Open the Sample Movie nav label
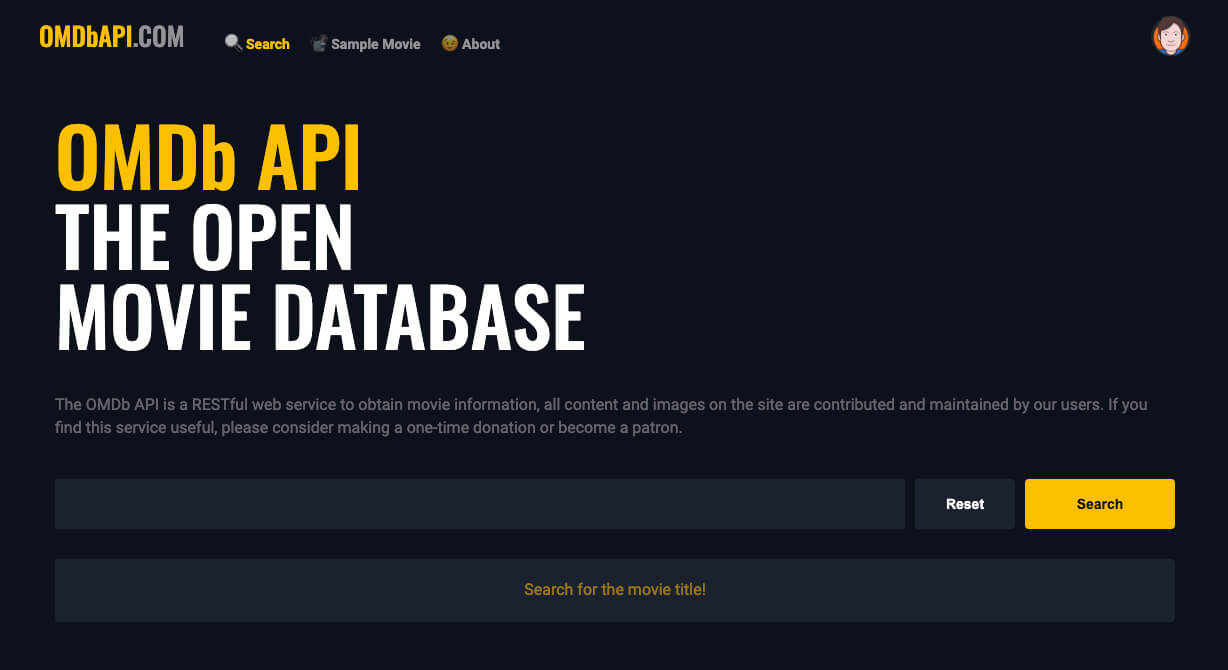This screenshot has height=670, width=1228. (375, 44)
